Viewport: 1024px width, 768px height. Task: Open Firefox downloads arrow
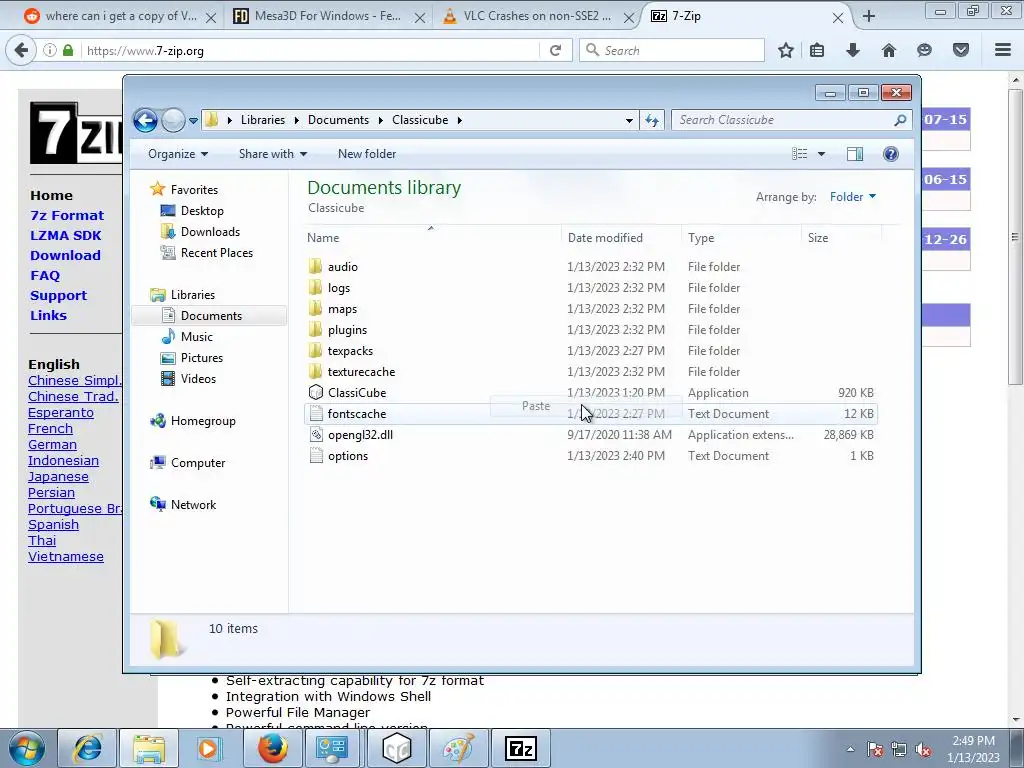(x=853, y=50)
